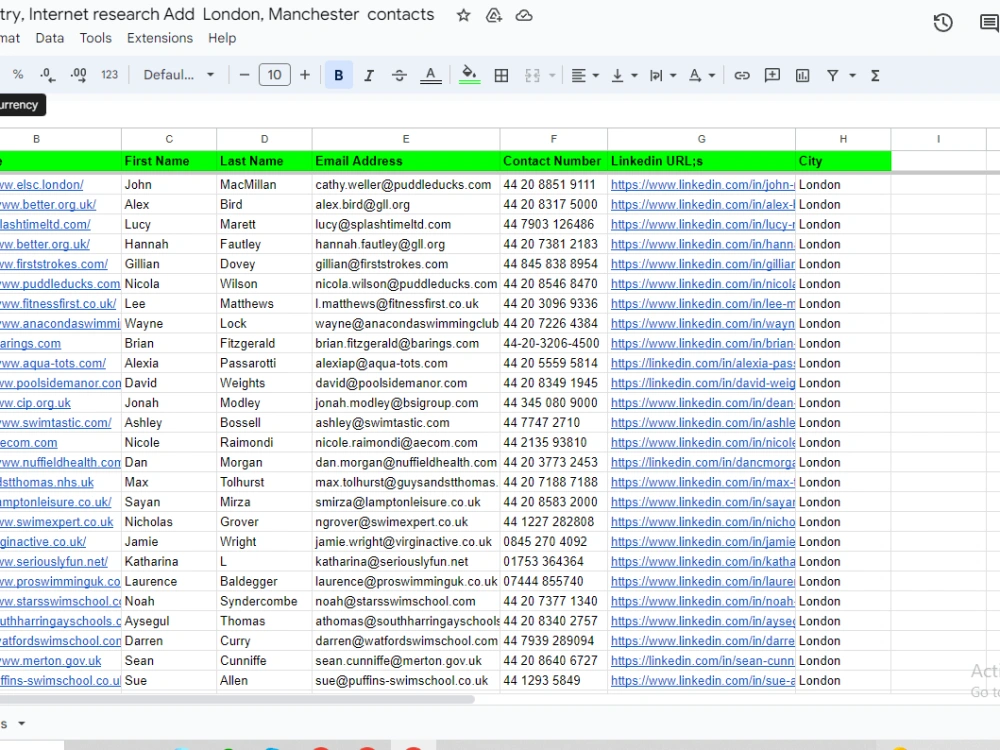Open the fill color picker
1000x750 pixels.
[x=469, y=75]
